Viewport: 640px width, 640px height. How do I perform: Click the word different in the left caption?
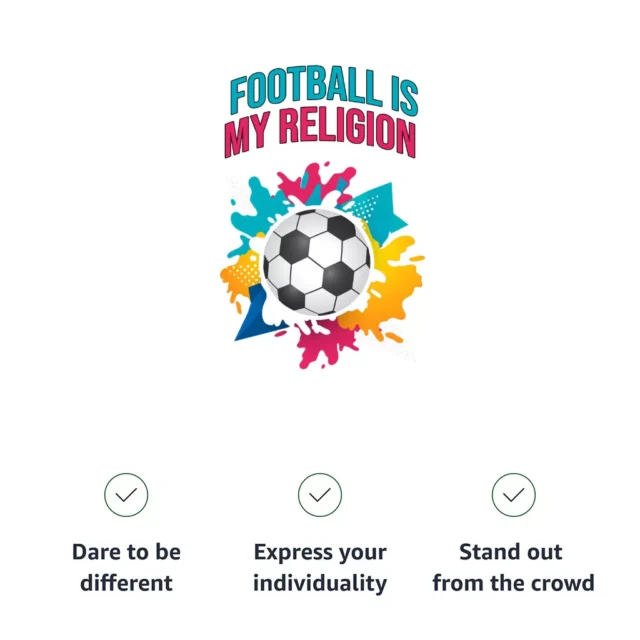pyautogui.click(x=126, y=583)
